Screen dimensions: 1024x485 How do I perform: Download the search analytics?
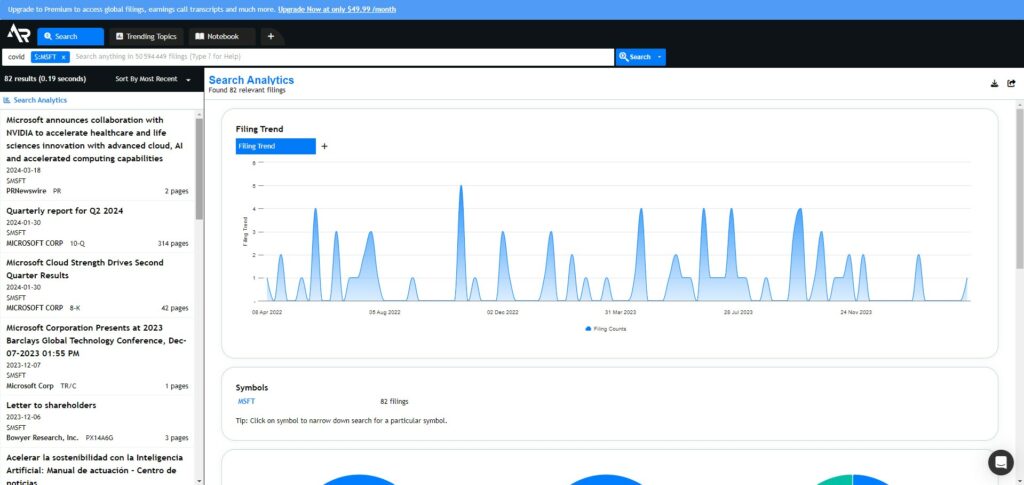[994, 84]
